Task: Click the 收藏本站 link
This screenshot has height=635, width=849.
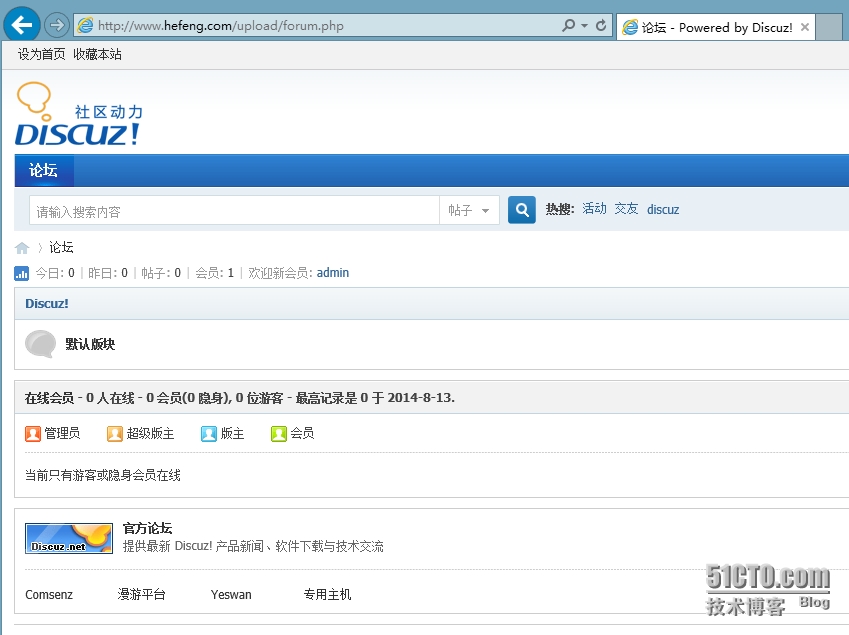Action: (x=97, y=54)
